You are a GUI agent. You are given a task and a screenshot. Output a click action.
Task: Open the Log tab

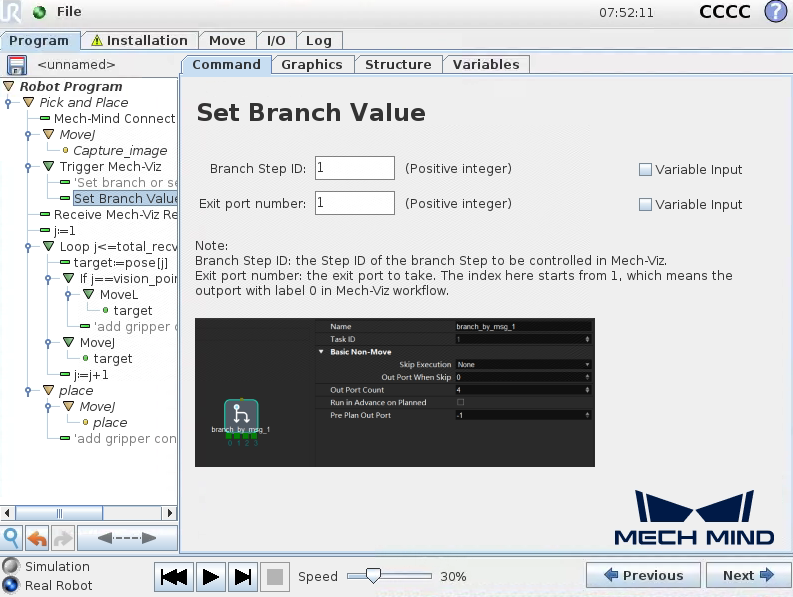[319, 40]
